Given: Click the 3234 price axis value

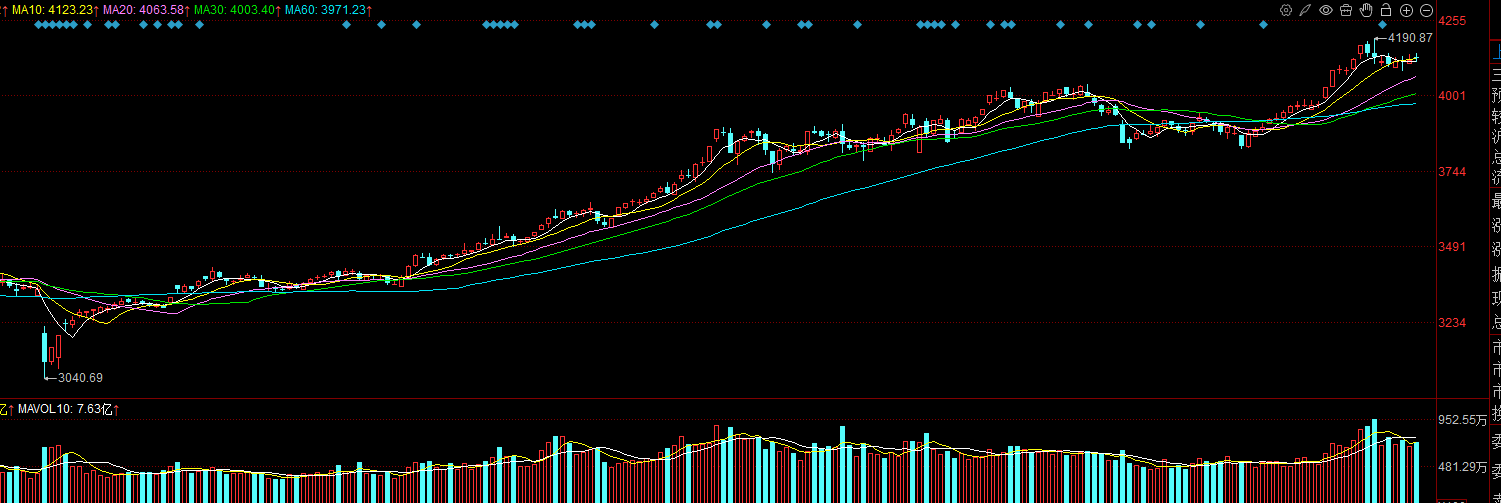Looking at the screenshot, I should click(x=1452, y=323).
